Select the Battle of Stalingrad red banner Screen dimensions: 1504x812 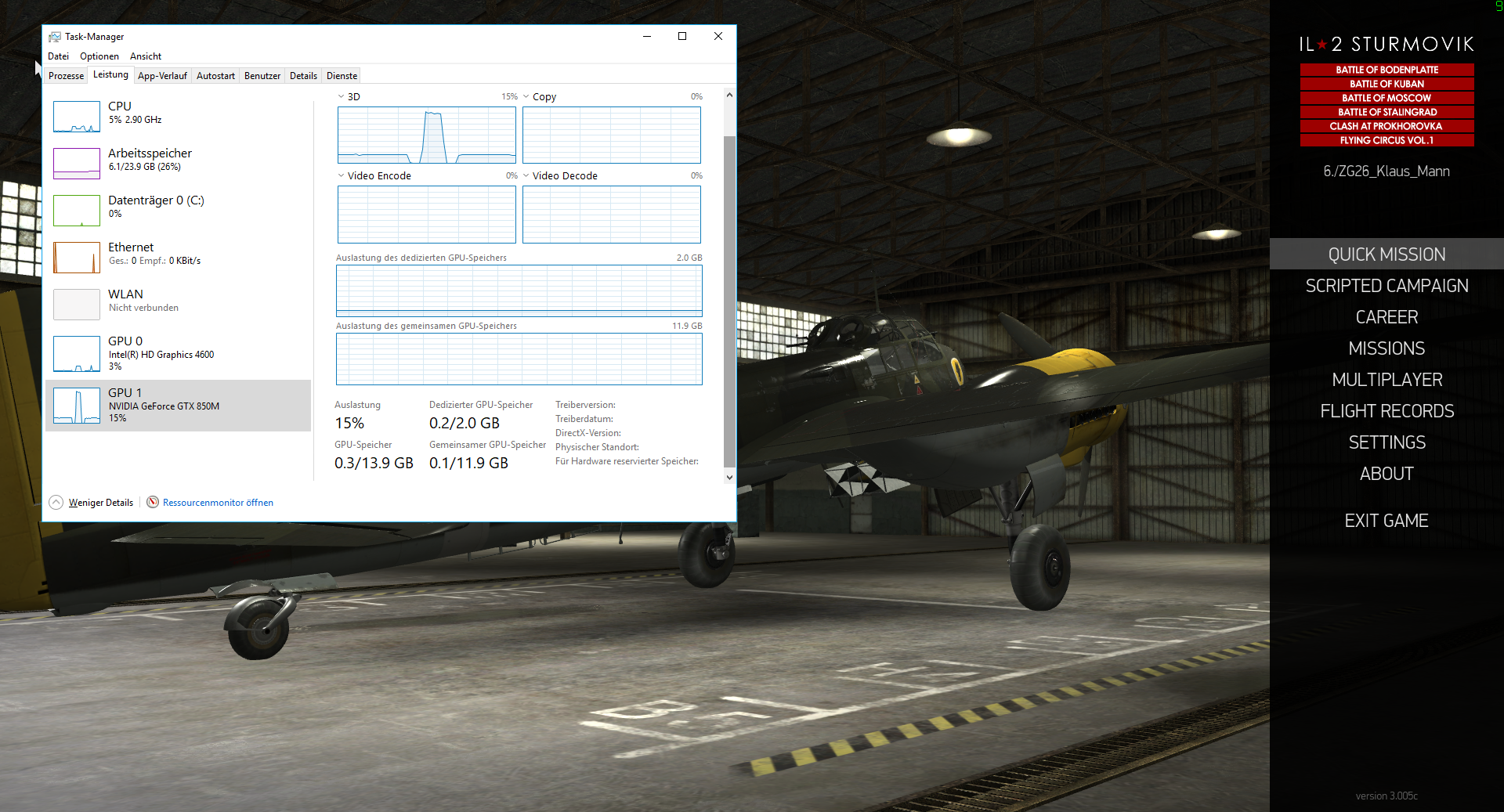pos(1386,112)
